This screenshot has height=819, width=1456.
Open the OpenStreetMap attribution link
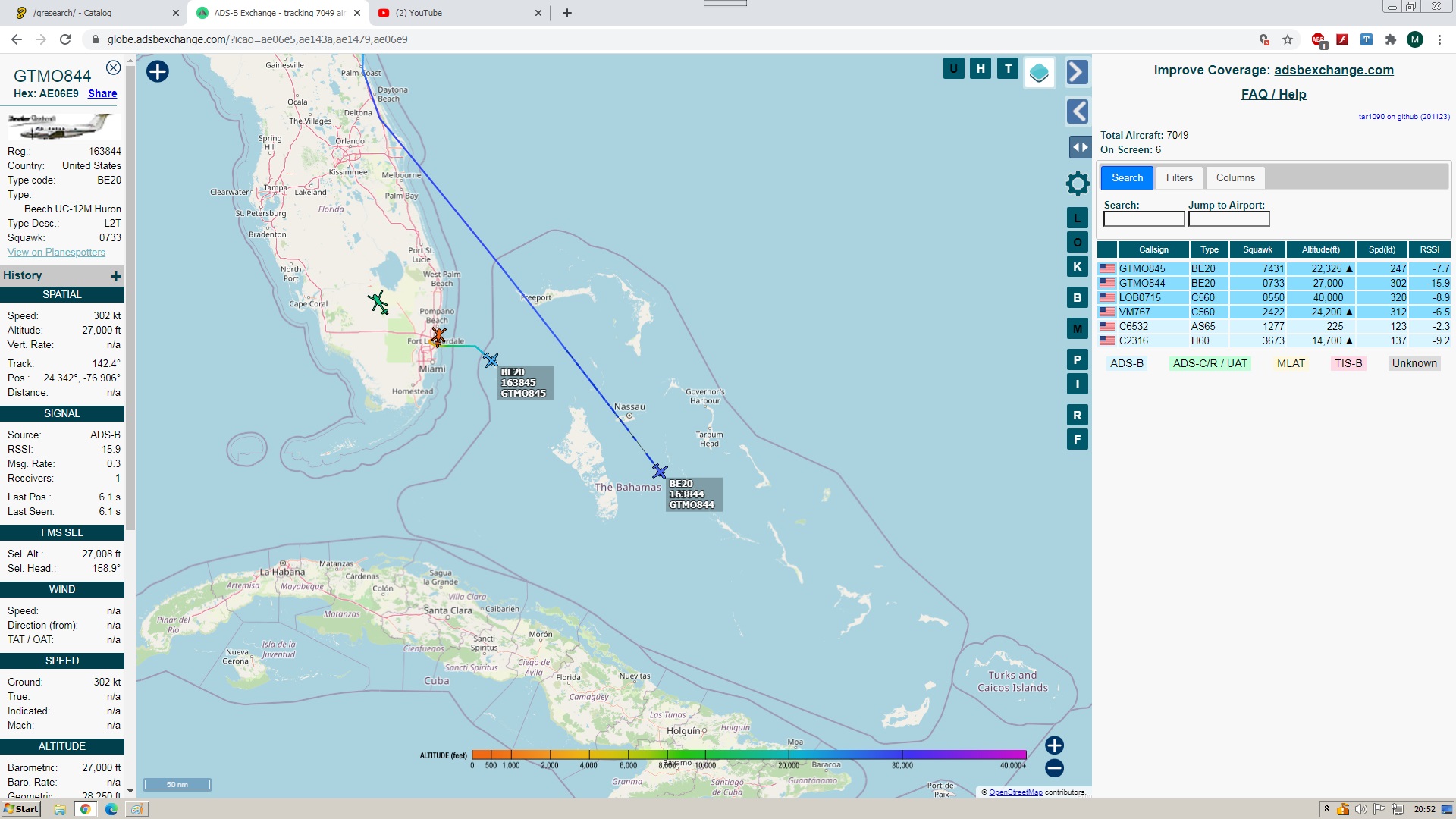tap(1015, 792)
